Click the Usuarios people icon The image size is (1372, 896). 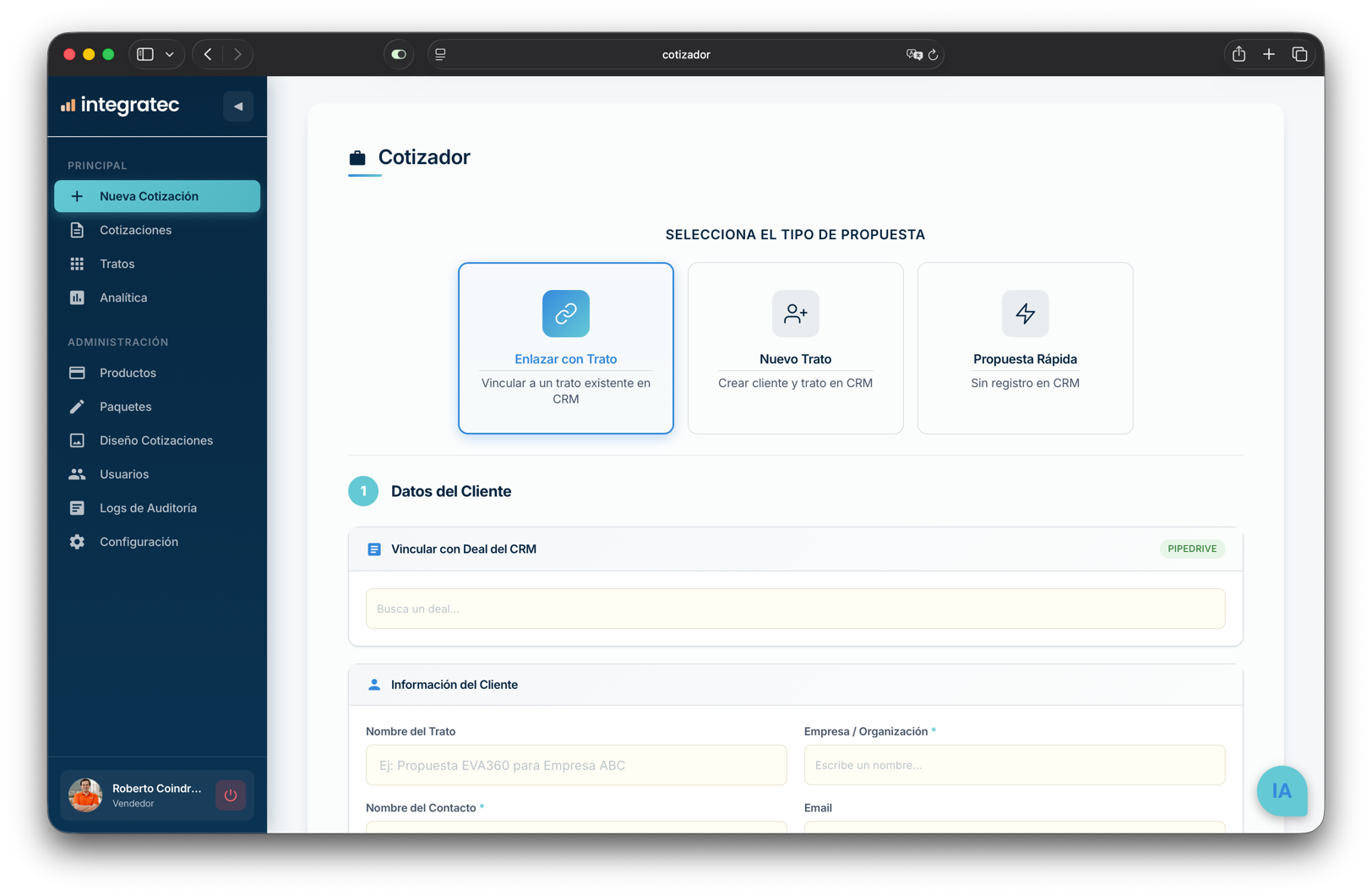click(78, 474)
